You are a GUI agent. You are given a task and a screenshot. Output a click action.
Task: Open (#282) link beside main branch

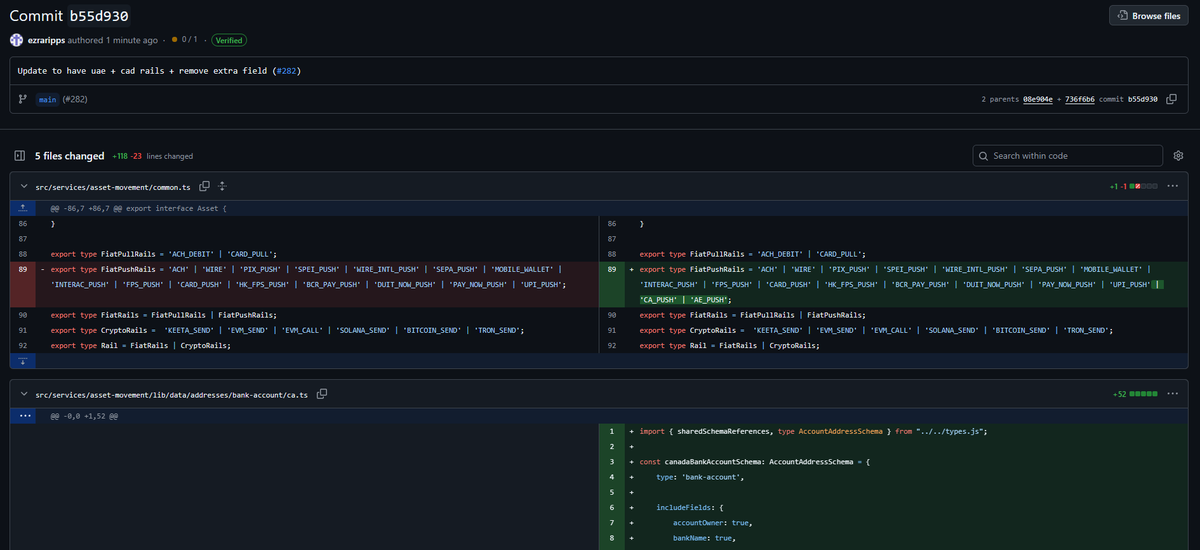click(75, 99)
